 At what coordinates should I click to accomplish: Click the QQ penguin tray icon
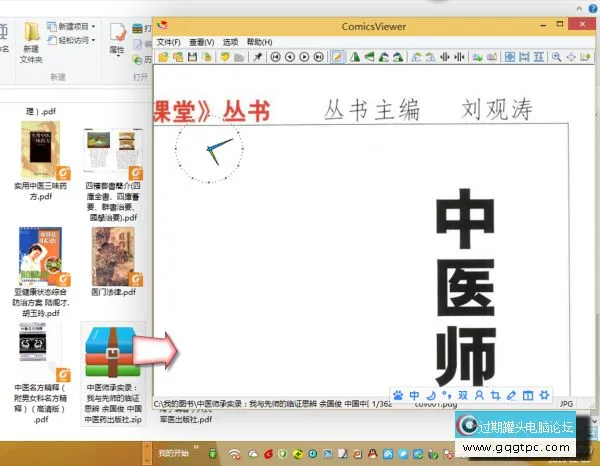coord(372,454)
